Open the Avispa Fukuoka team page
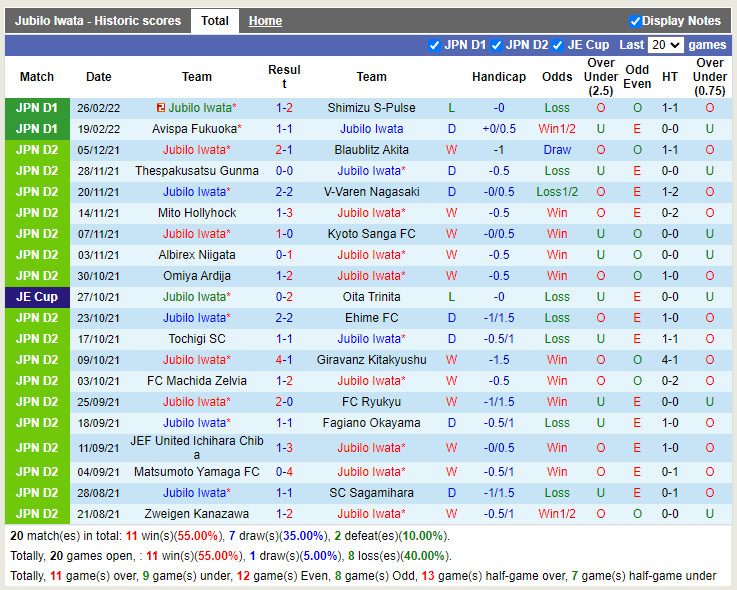 (x=194, y=129)
